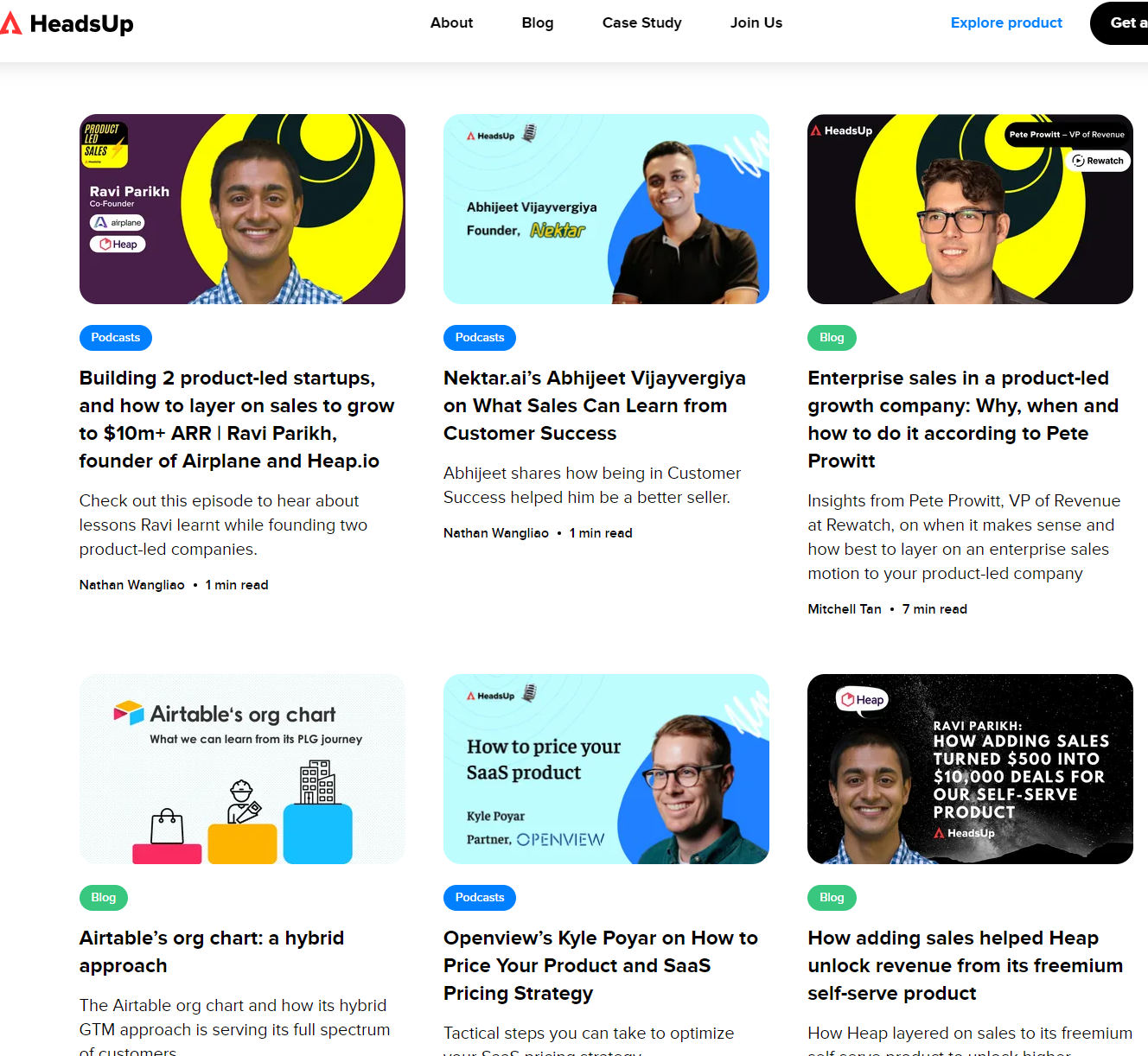Viewport: 1148px width, 1056px height.
Task: Click the airplane badge on Ravi Parikh thumbnail
Action: pos(118,223)
